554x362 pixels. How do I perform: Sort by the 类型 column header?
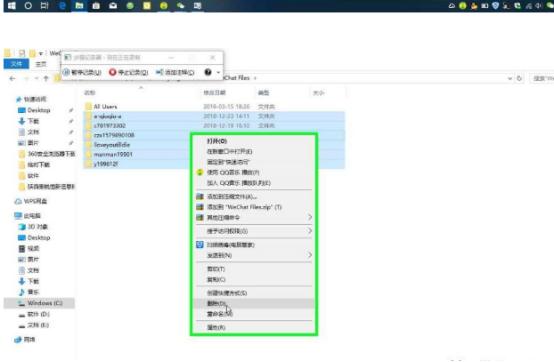point(264,93)
